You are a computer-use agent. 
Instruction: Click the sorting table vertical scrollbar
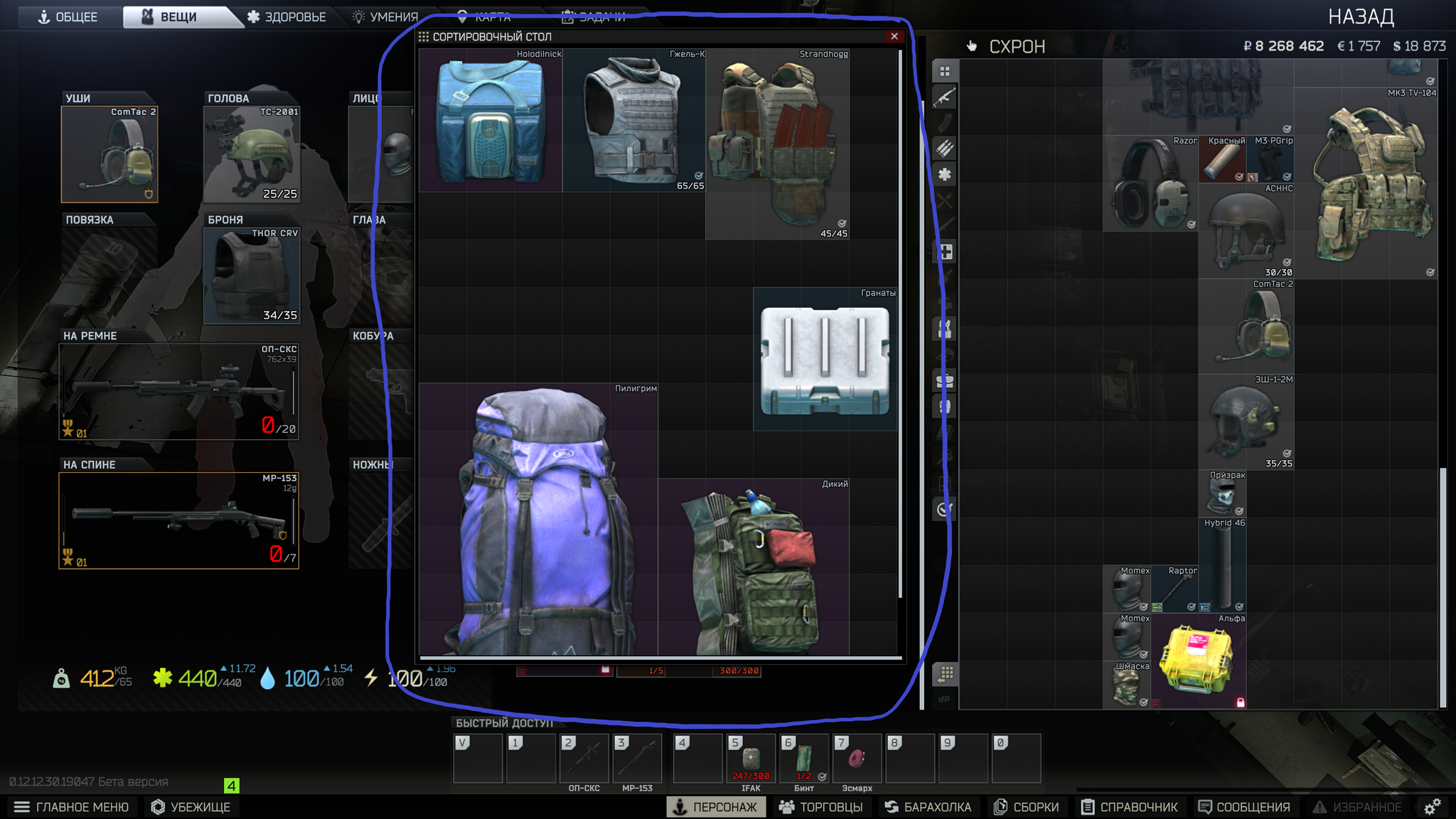point(901,323)
